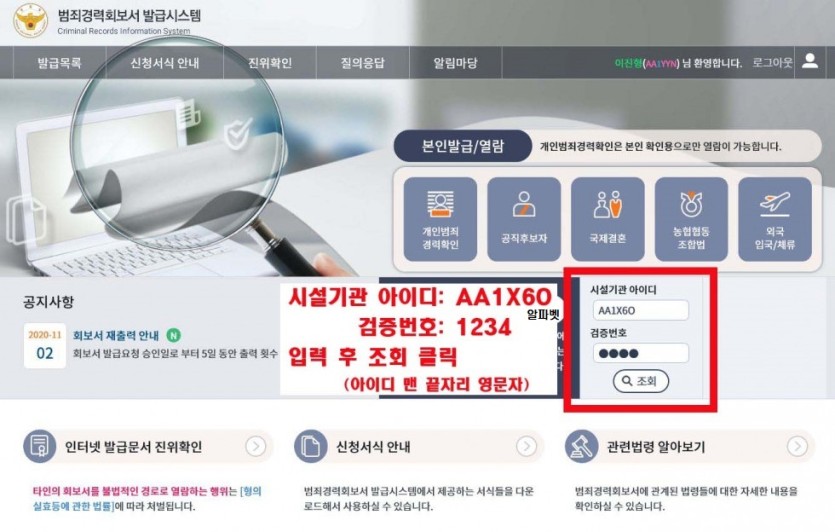
Task: Expand 관련법령 알아보기 chevron arrow
Action: coord(797,446)
